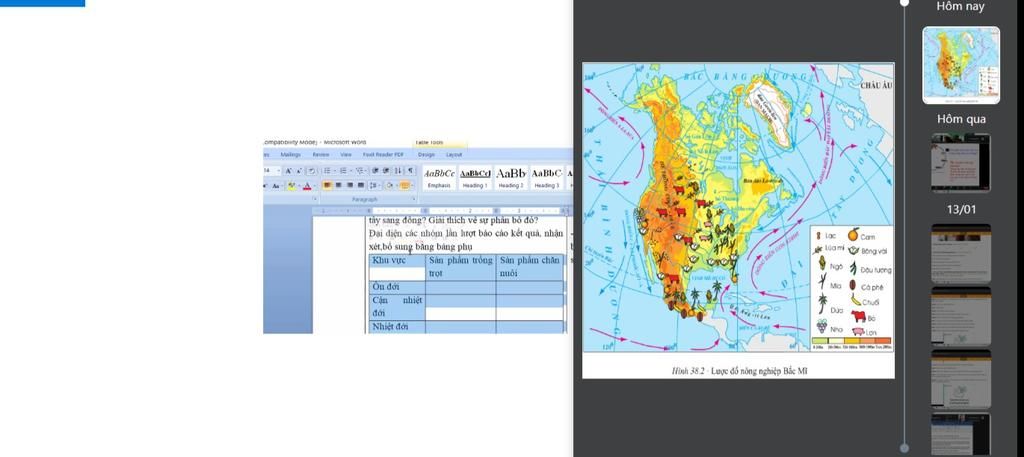Click the '13/01' date label
The image size is (1024, 457).
pyautogui.click(x=961, y=210)
